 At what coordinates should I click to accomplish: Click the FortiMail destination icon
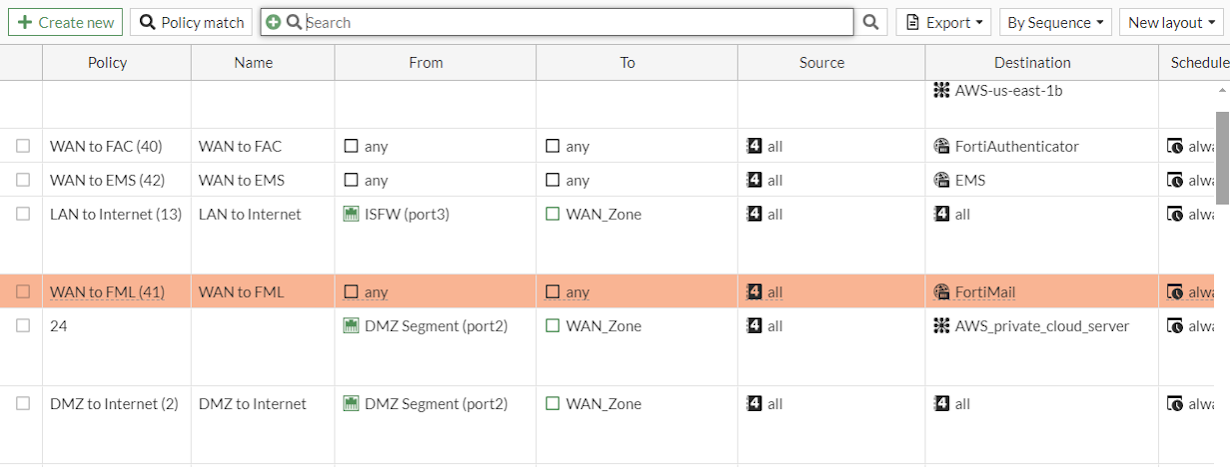[941, 292]
